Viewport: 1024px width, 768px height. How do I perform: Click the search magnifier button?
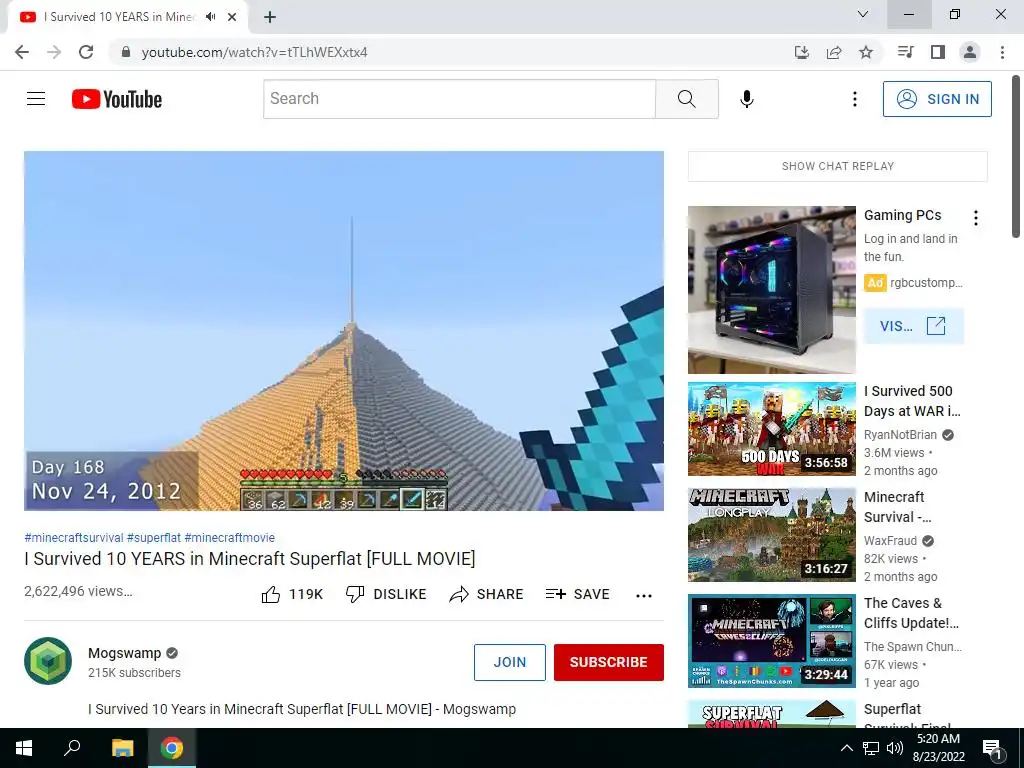[686, 99]
